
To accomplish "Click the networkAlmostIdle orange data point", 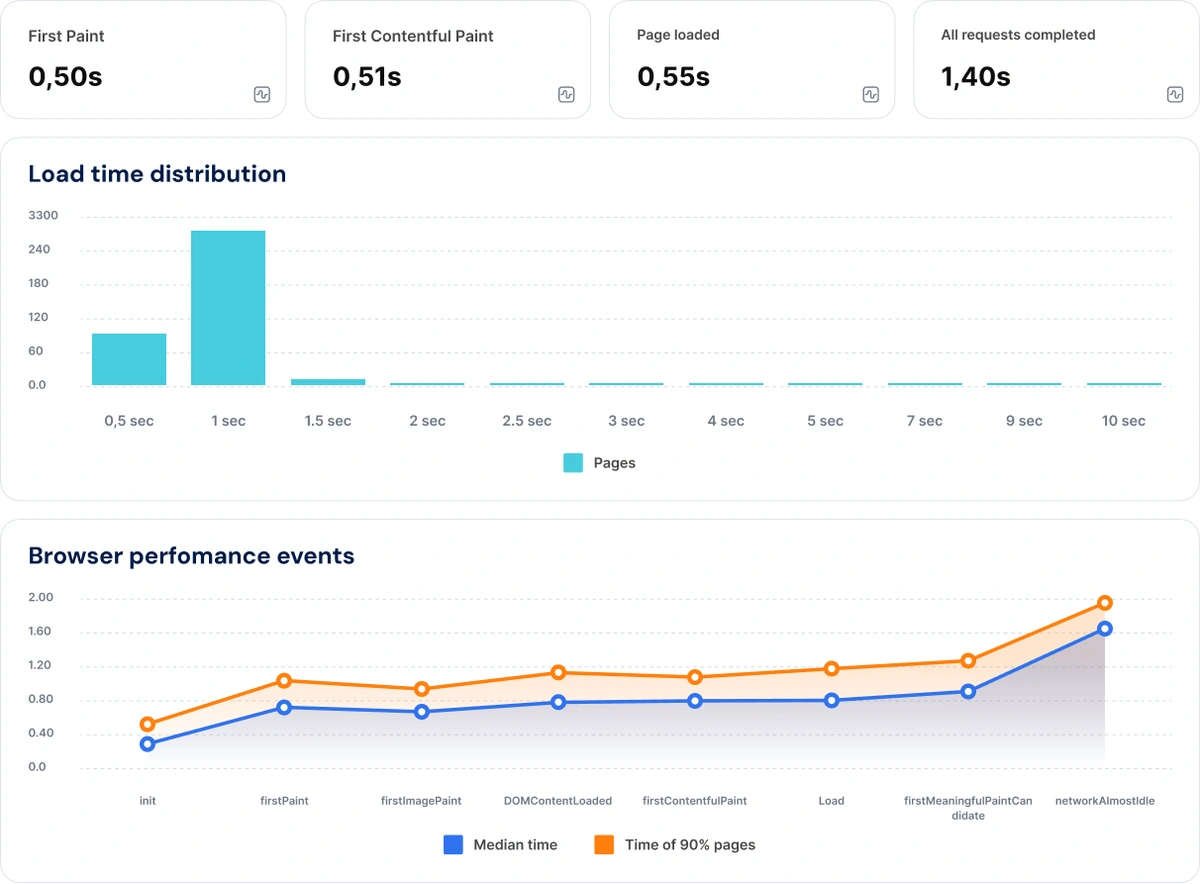I will point(1103,603).
